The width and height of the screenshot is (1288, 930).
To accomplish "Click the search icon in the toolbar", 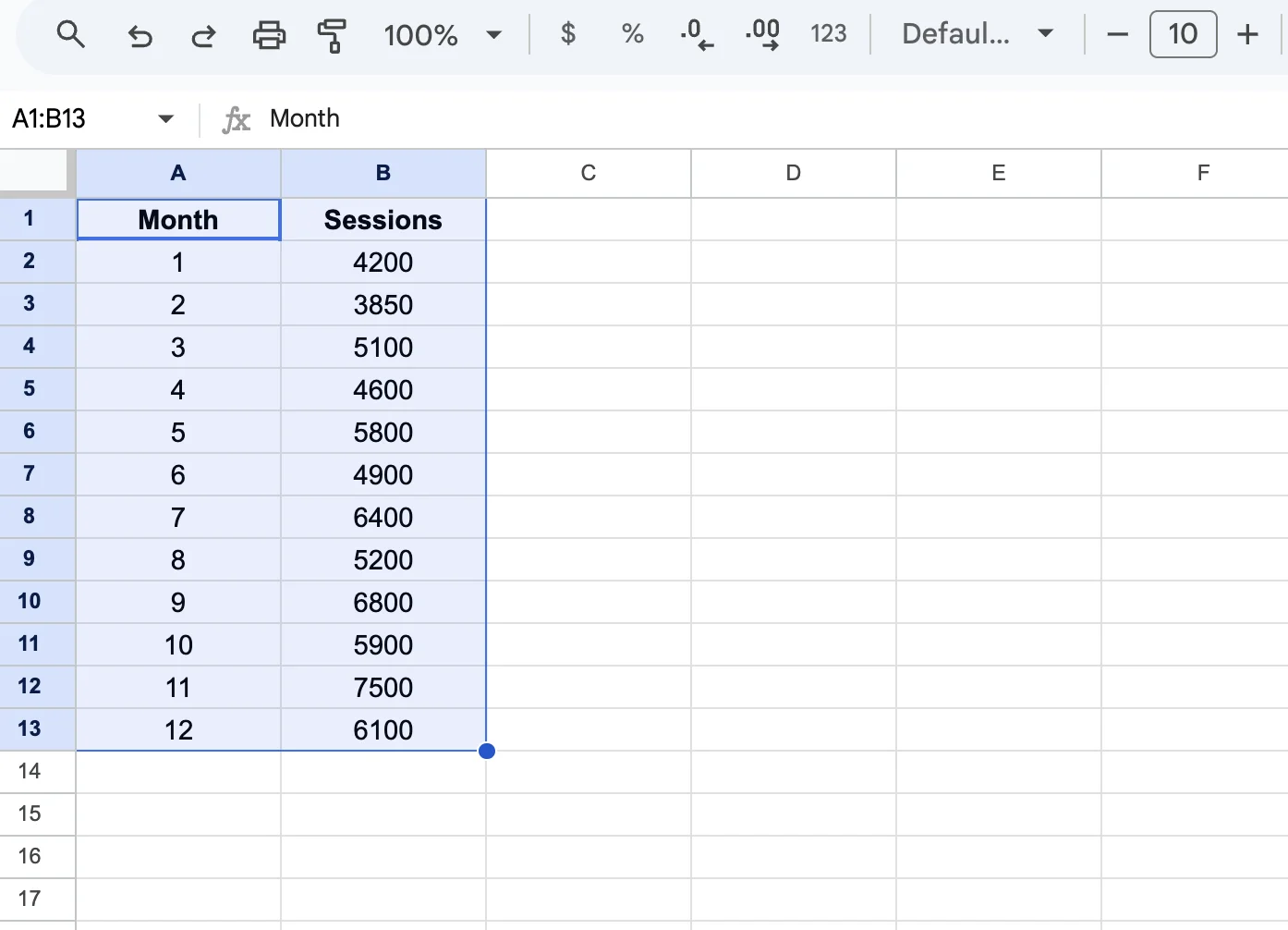I will pyautogui.click(x=70, y=34).
